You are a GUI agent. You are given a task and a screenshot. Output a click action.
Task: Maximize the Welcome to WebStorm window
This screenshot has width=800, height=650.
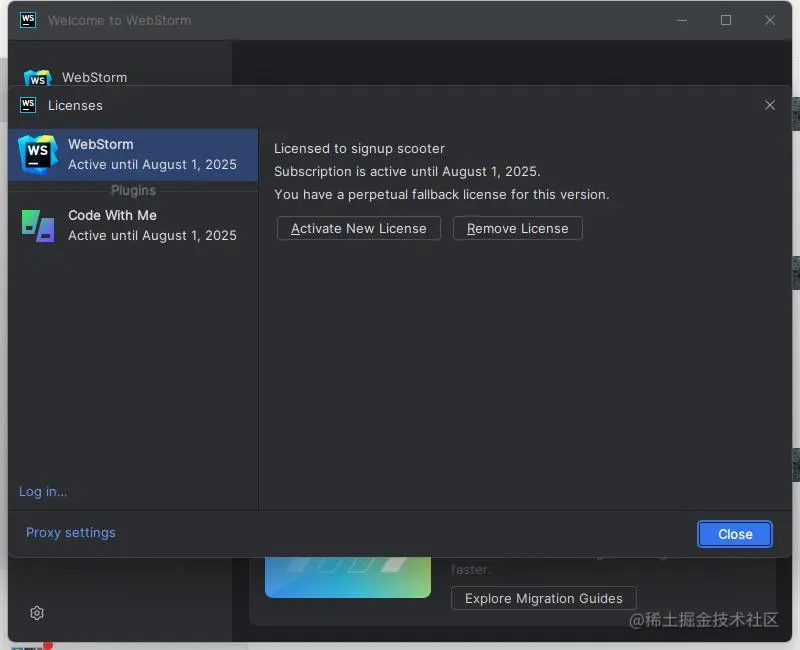click(726, 20)
